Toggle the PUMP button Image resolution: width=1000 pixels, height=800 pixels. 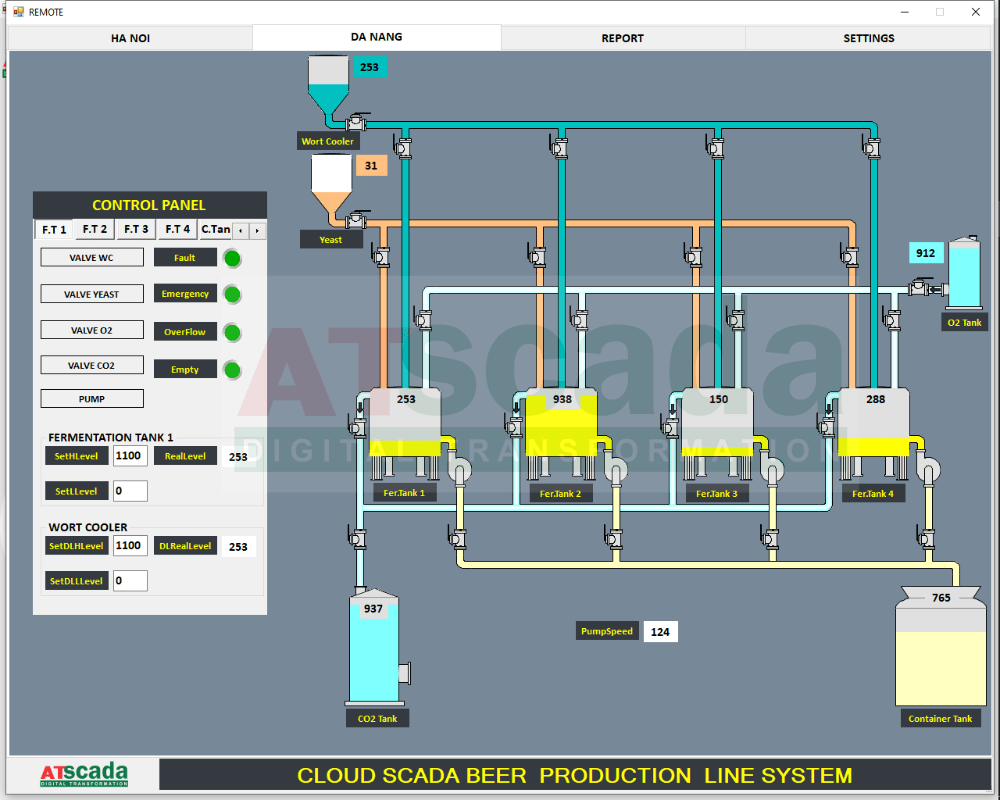[x=92, y=399]
